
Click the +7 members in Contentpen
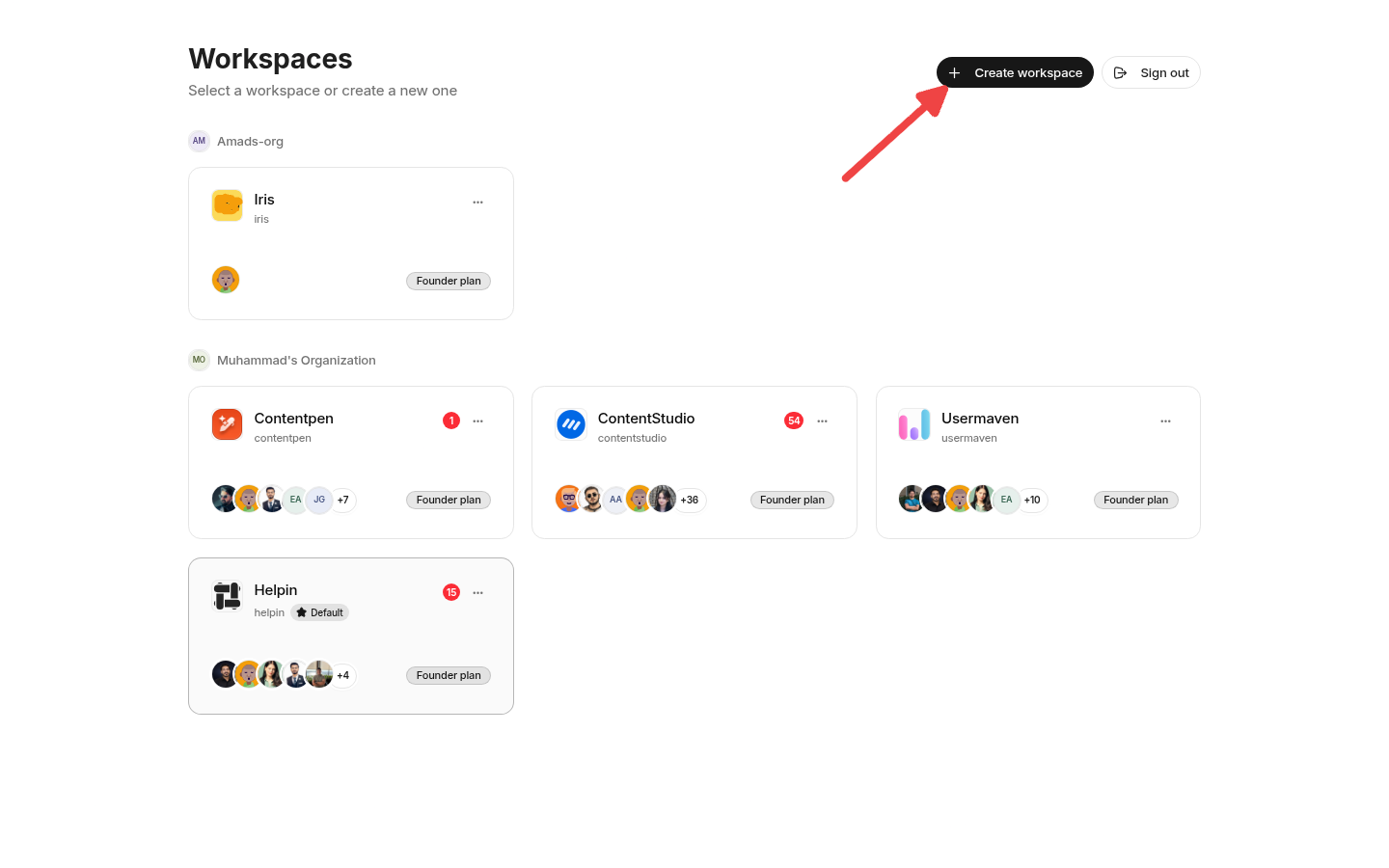click(343, 500)
